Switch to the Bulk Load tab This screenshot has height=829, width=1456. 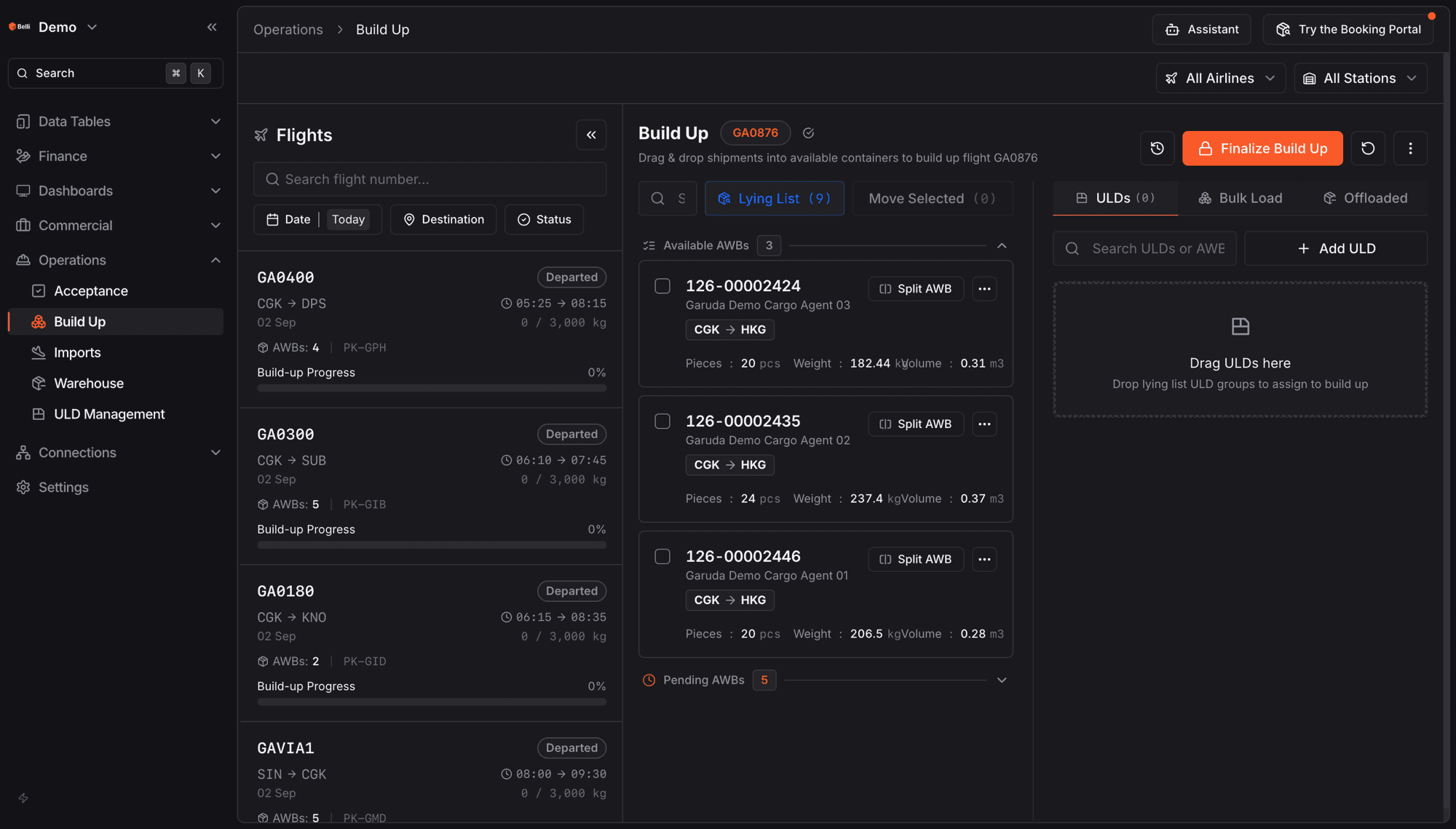click(x=1240, y=199)
